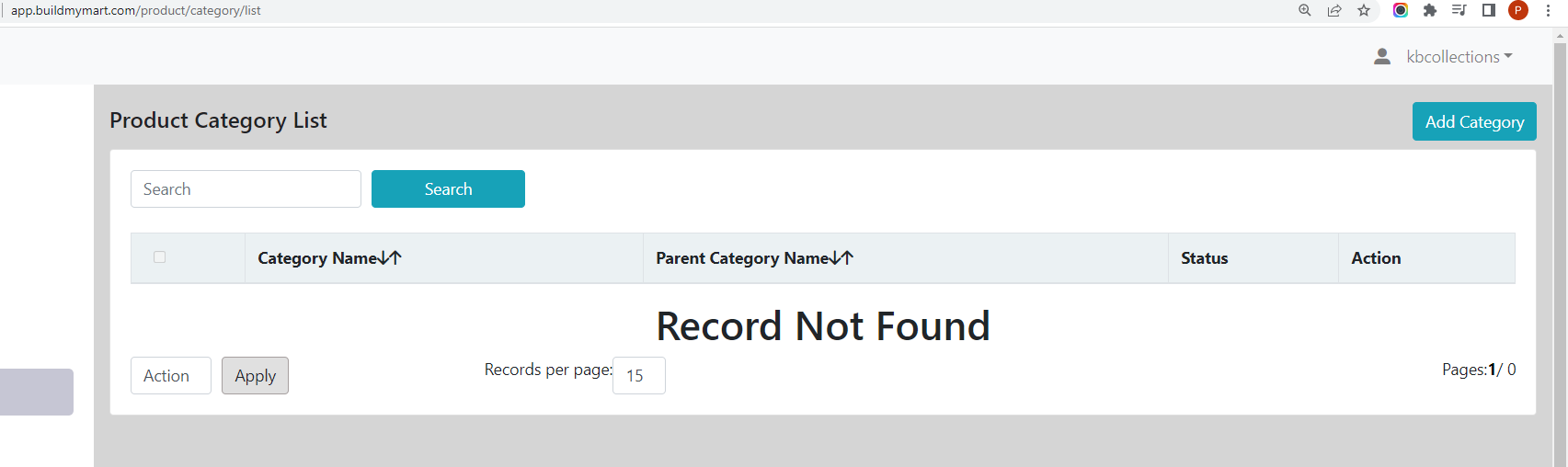The width and height of the screenshot is (1568, 467).
Task: Open the browser three-dot menu
Action: [1549, 10]
